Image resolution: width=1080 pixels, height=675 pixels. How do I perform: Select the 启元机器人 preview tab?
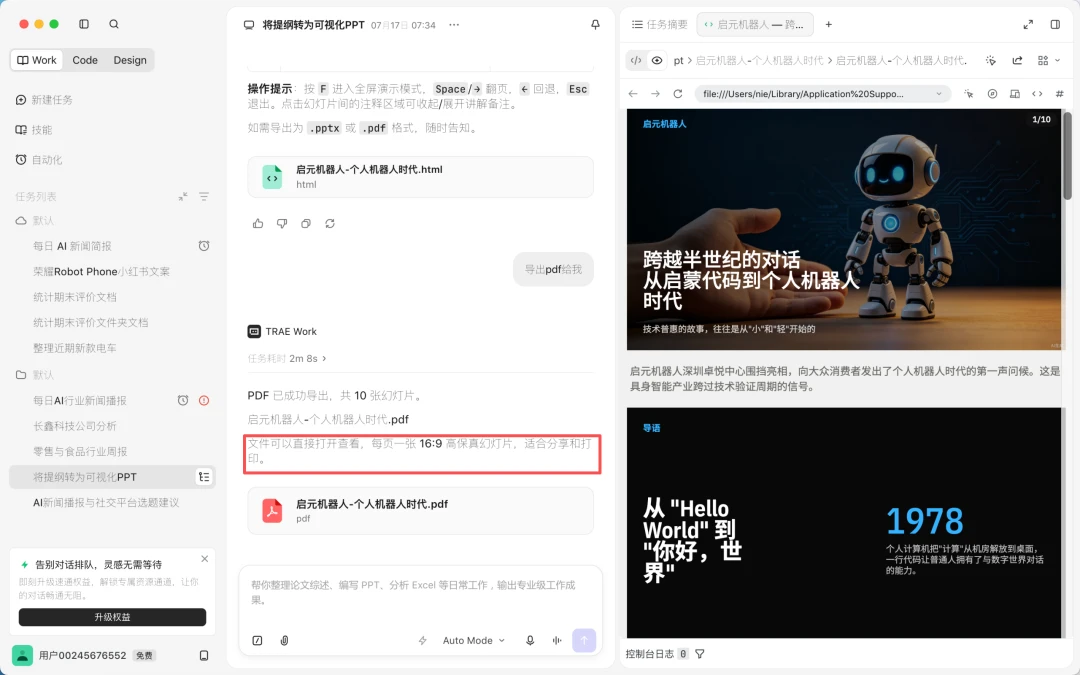(x=755, y=24)
